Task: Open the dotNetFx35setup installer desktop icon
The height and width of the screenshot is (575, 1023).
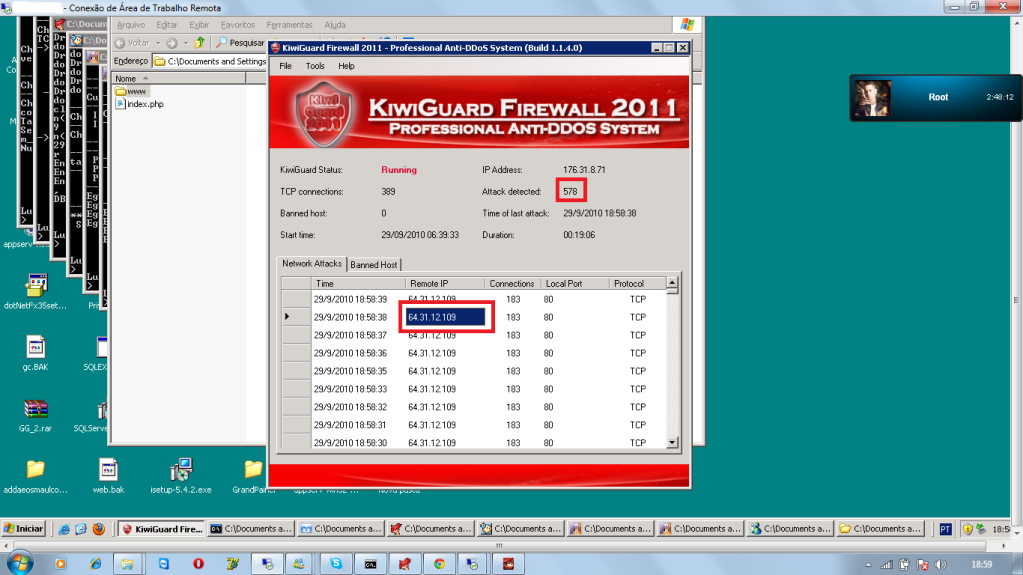Action: [36, 287]
